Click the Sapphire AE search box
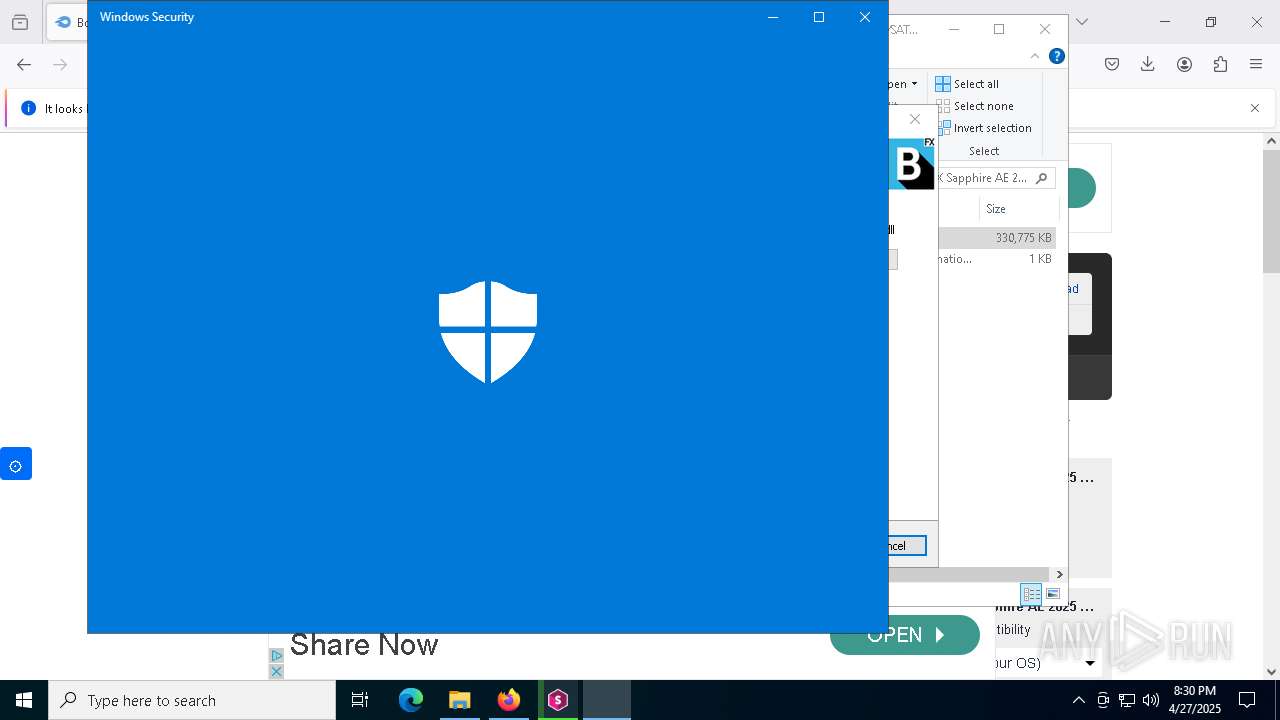 point(996,178)
